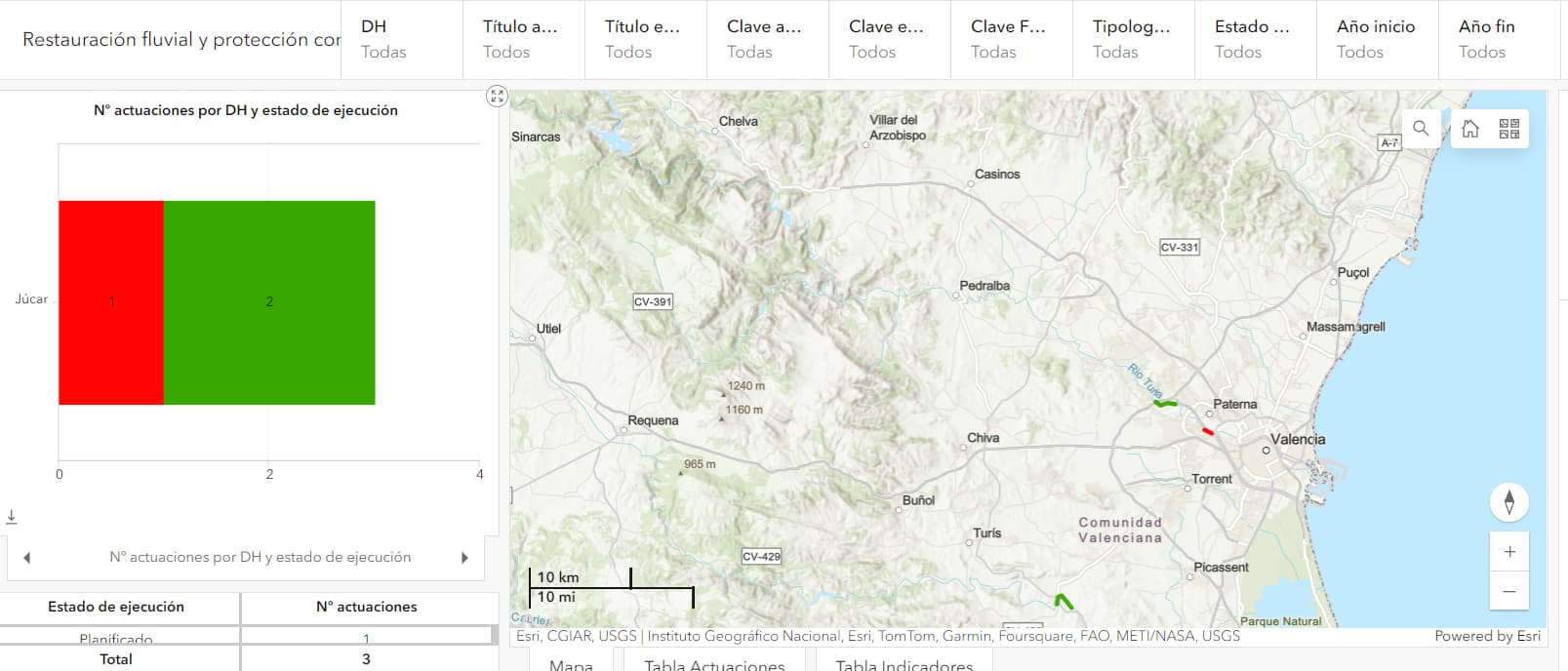Viewport: 1568px width, 671px height.
Task: Zoom out on the map
Action: coord(1508,591)
